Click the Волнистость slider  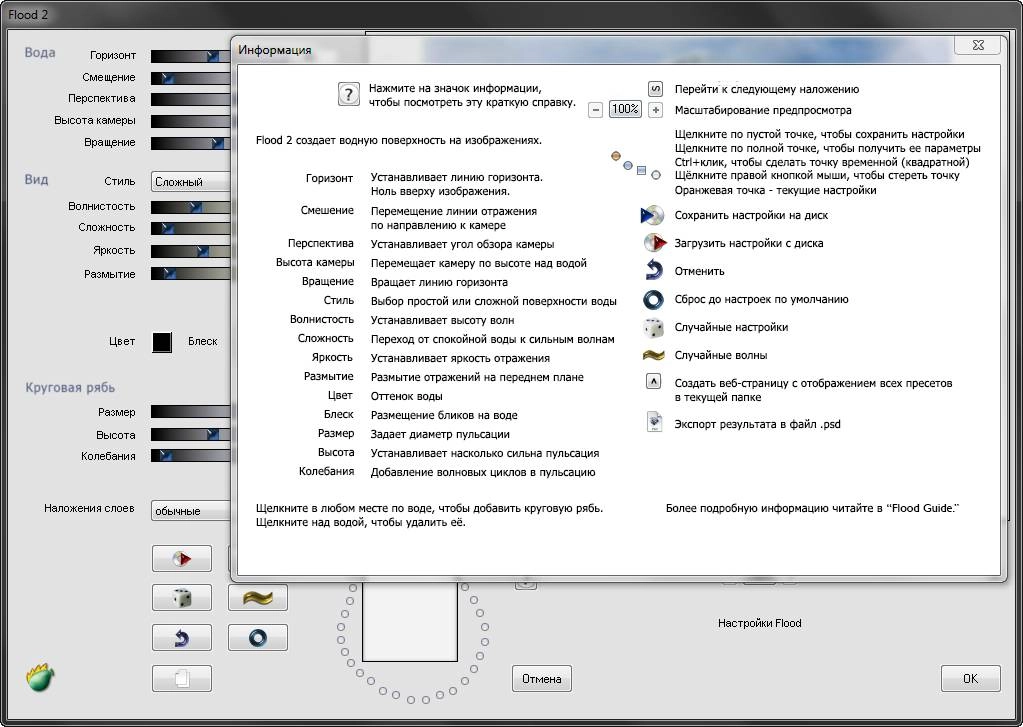tap(191, 207)
